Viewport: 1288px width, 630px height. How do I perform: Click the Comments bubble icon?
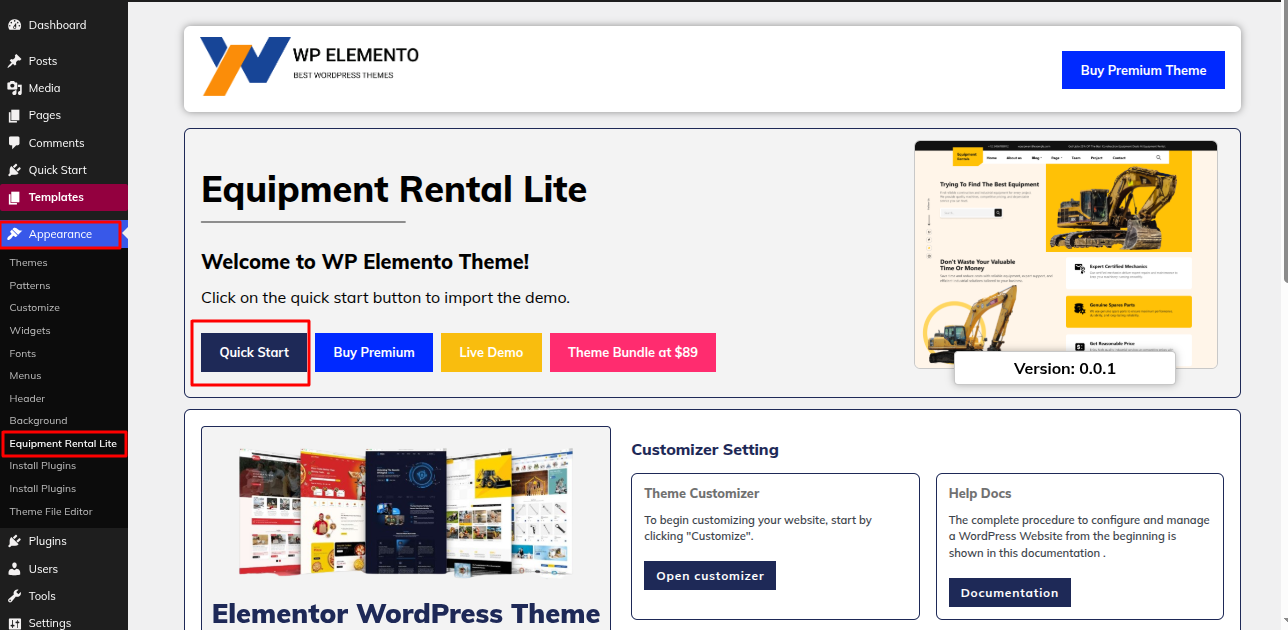[15, 143]
